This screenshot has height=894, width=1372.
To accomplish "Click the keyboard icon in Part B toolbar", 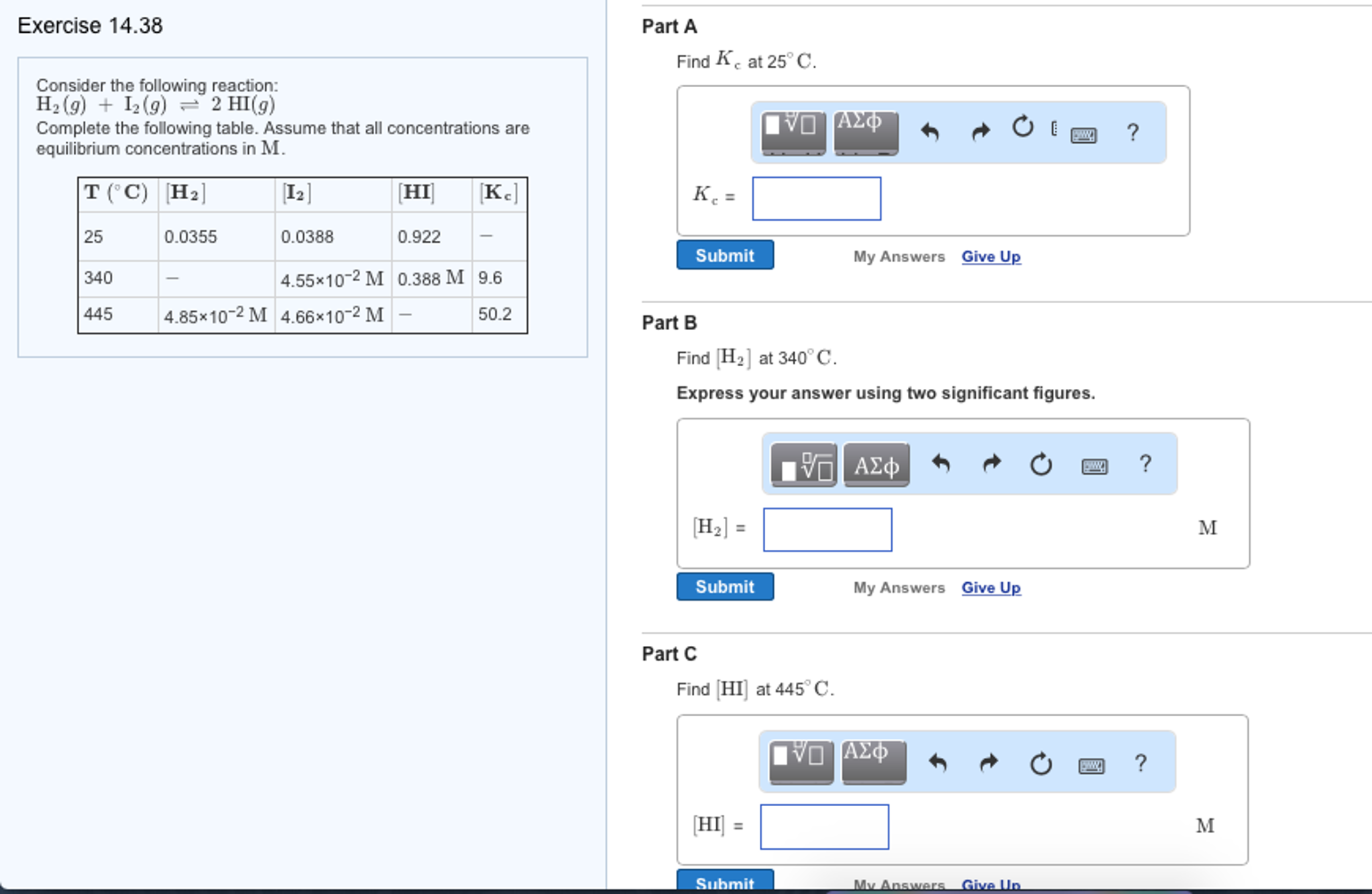I will [x=1095, y=465].
